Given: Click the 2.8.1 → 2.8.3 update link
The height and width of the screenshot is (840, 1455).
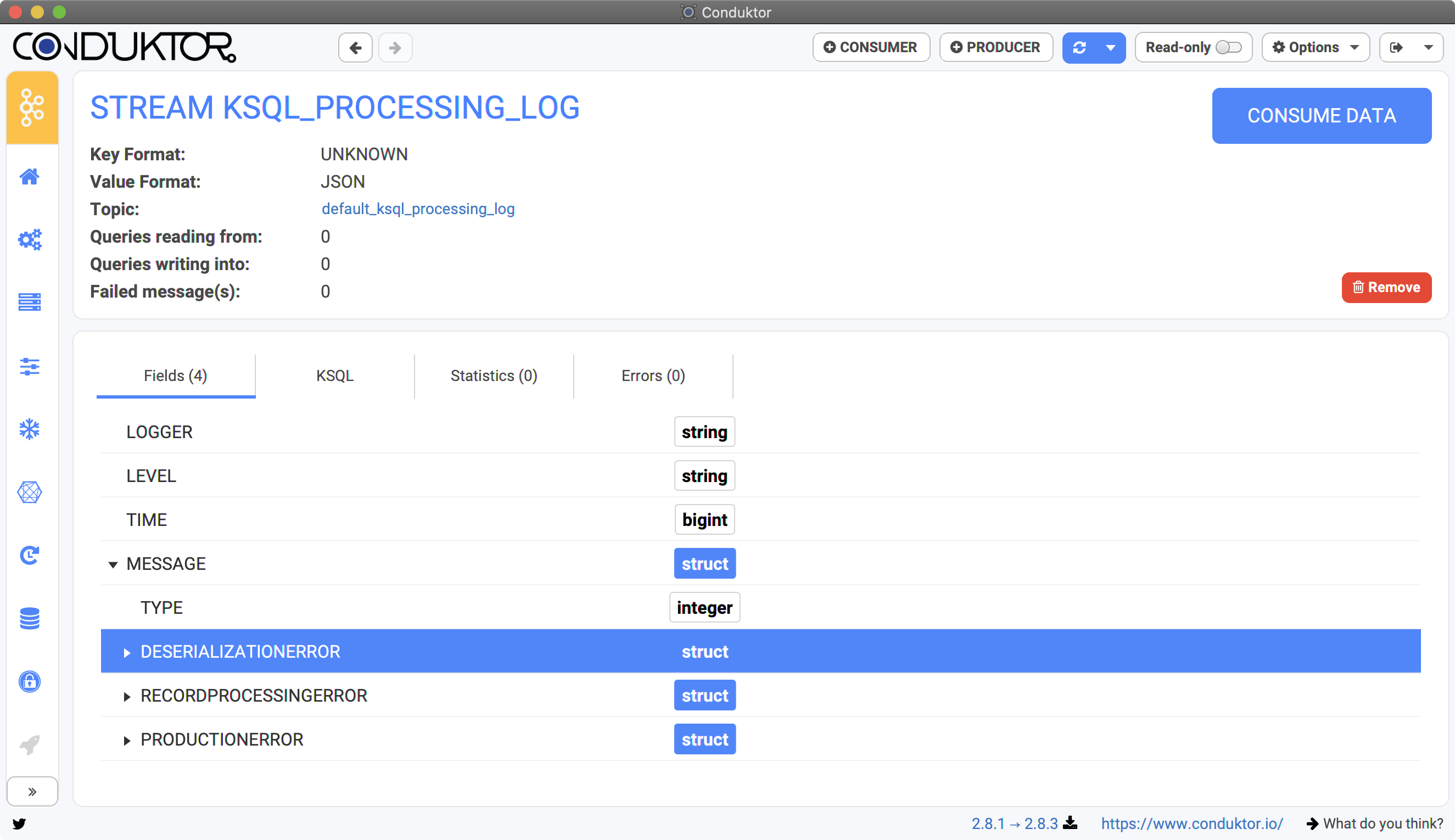Looking at the screenshot, I should [x=1014, y=824].
